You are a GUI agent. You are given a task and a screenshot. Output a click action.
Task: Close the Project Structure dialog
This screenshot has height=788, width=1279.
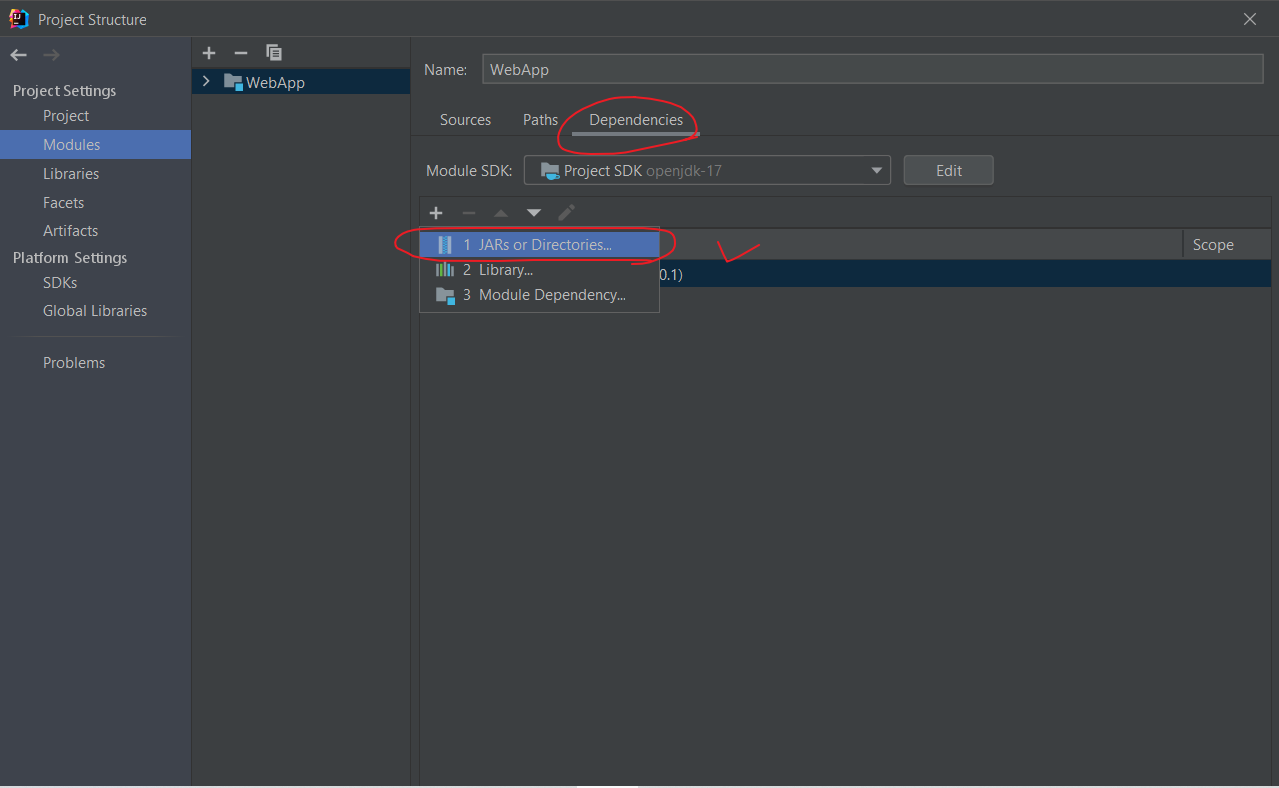(1250, 19)
